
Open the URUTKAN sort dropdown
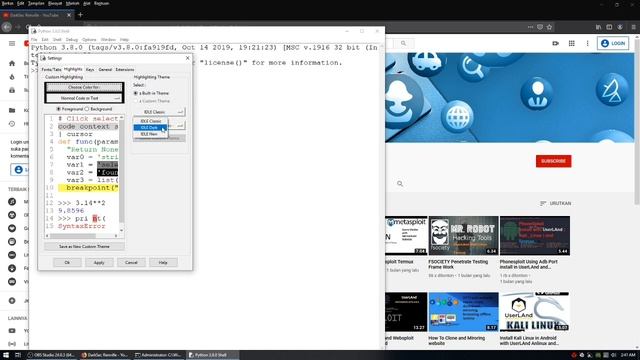pyautogui.click(x=556, y=203)
